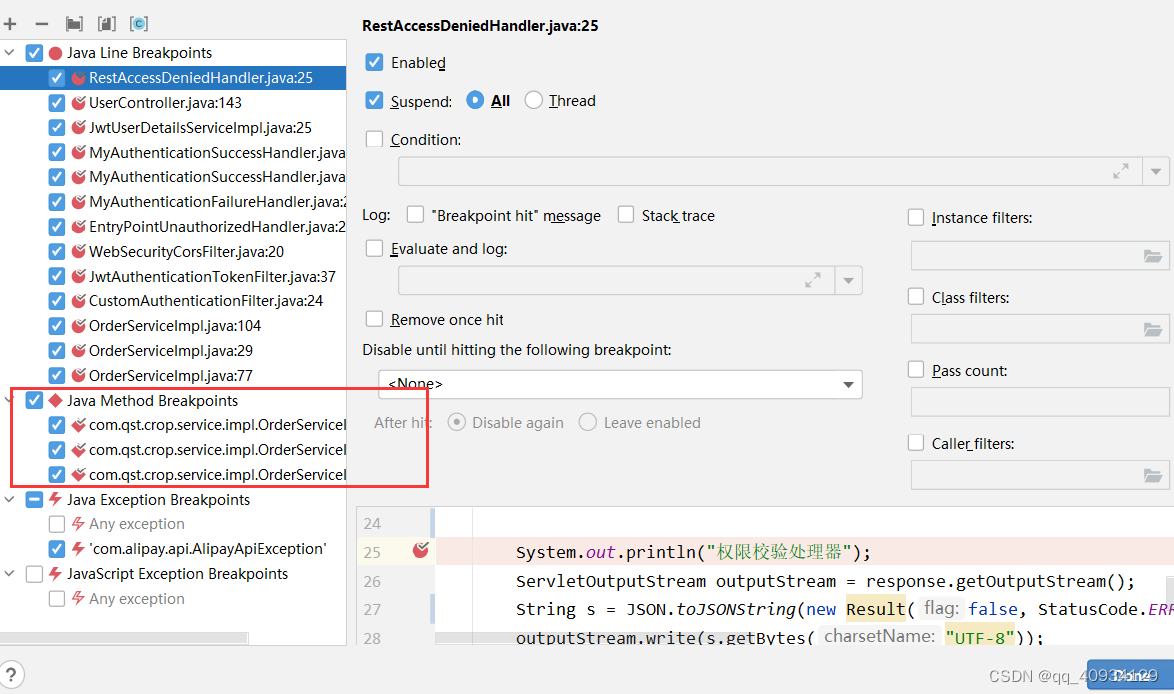The height and width of the screenshot is (694, 1174).
Task: Uncheck the Enabled checkbox
Action: (x=374, y=62)
